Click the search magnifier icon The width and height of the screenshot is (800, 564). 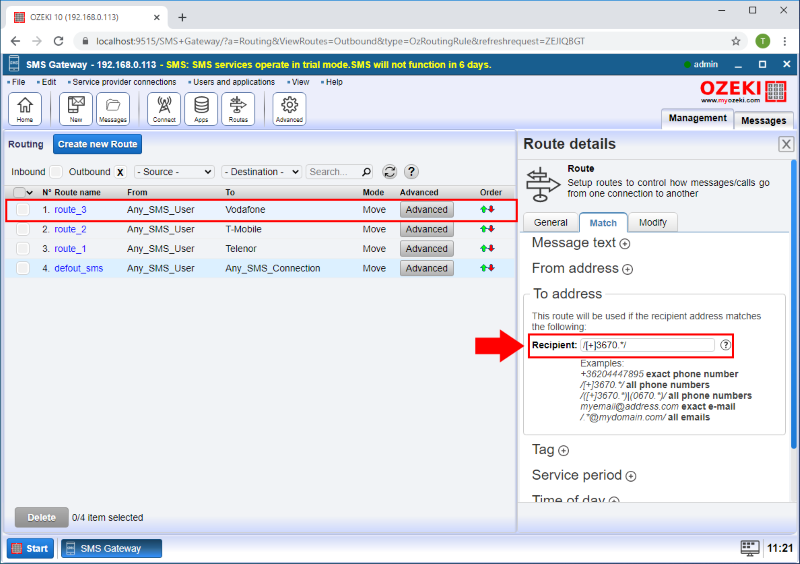[x=366, y=172]
